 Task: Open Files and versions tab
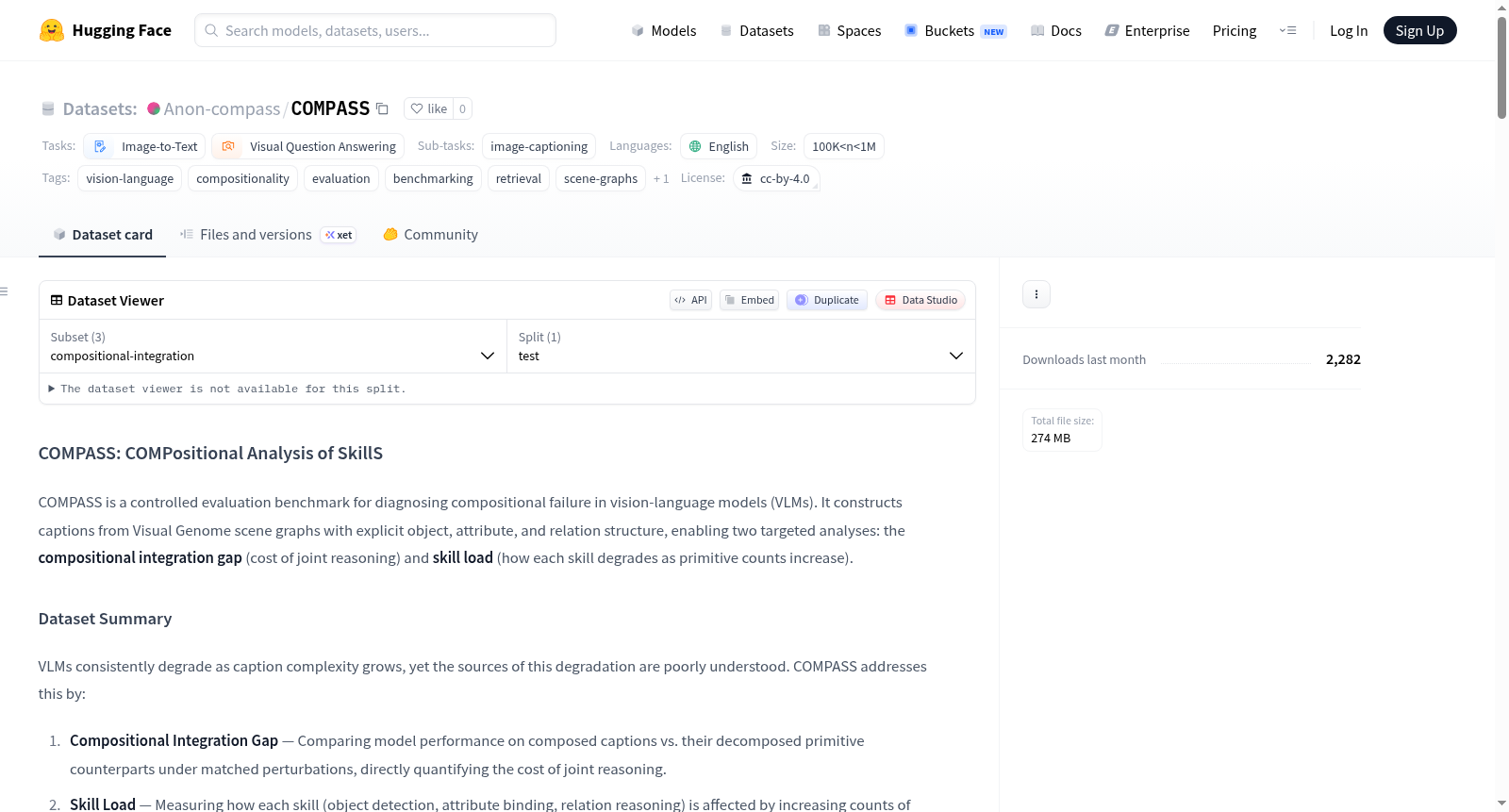(x=268, y=235)
